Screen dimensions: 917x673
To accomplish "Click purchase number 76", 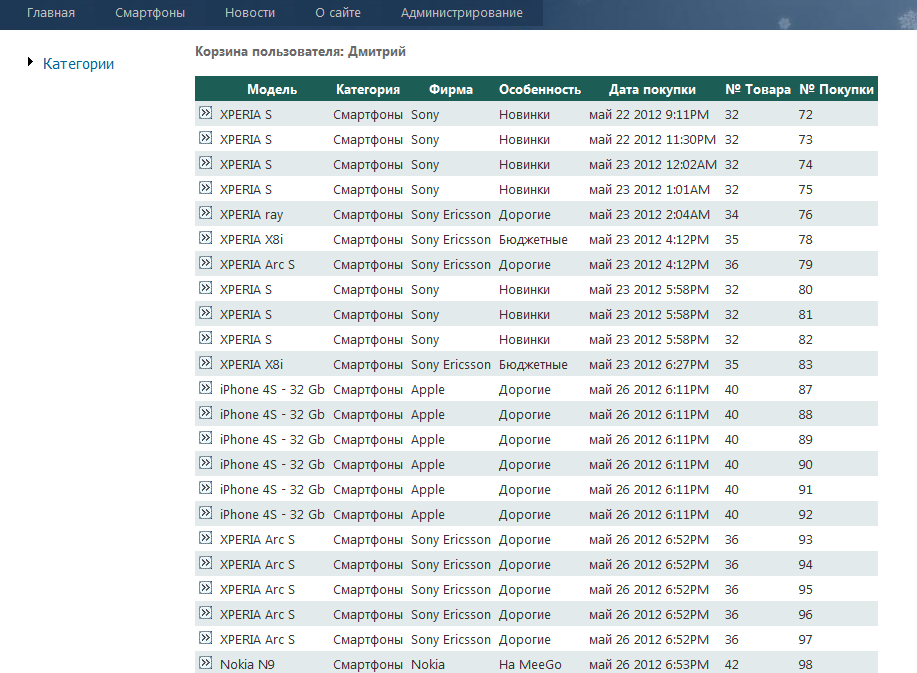I will click(805, 215).
